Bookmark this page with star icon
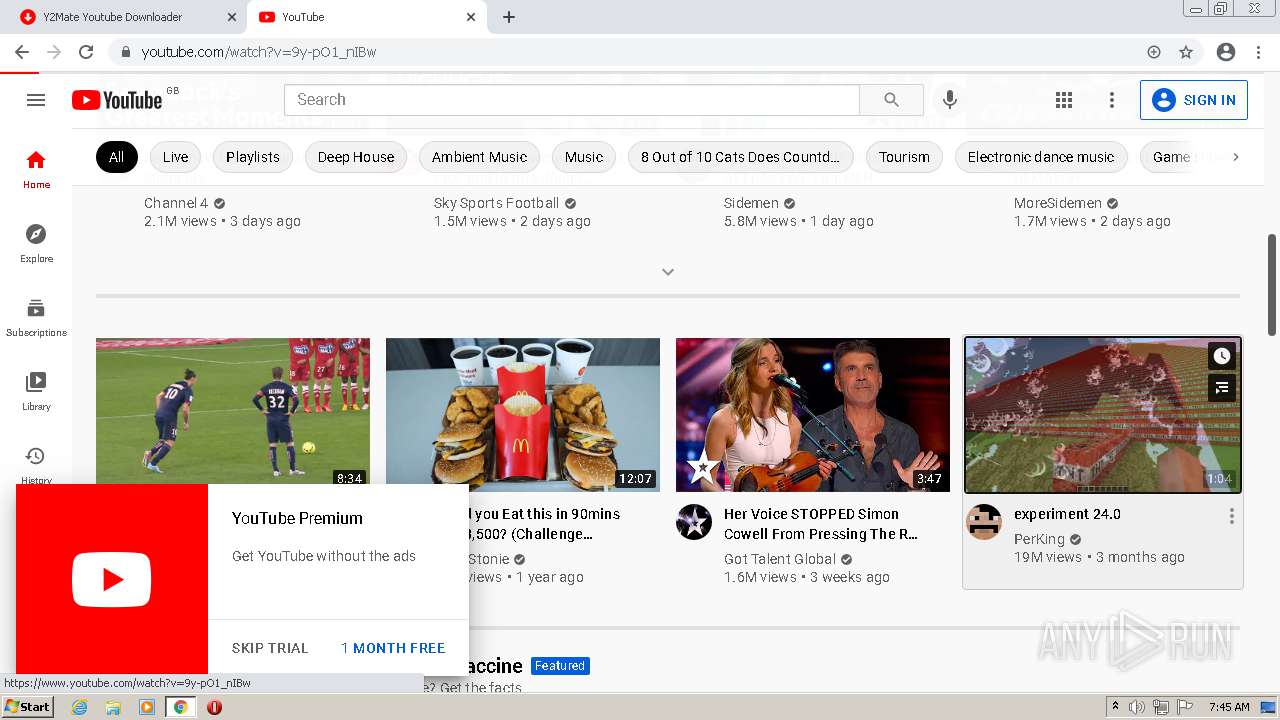 pos(1186,52)
